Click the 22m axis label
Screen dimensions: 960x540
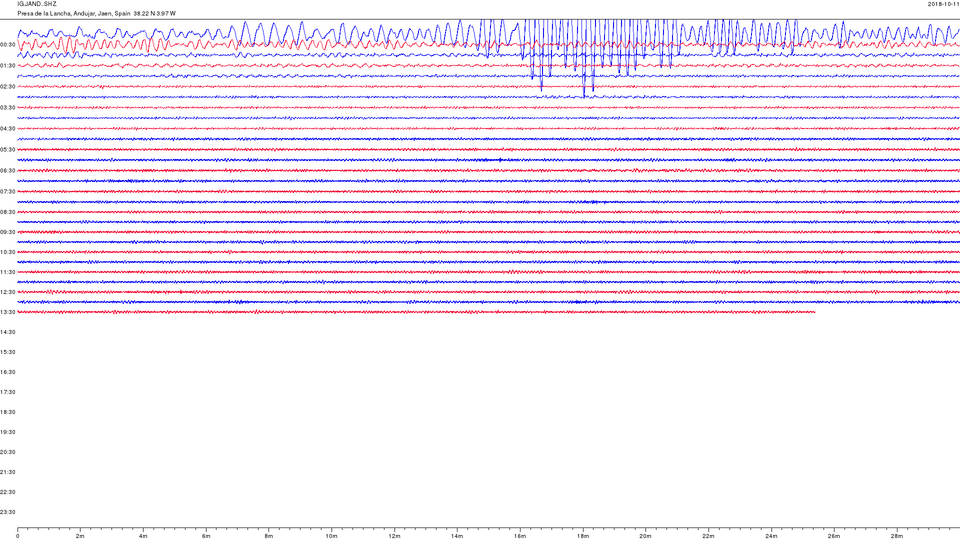(708, 536)
